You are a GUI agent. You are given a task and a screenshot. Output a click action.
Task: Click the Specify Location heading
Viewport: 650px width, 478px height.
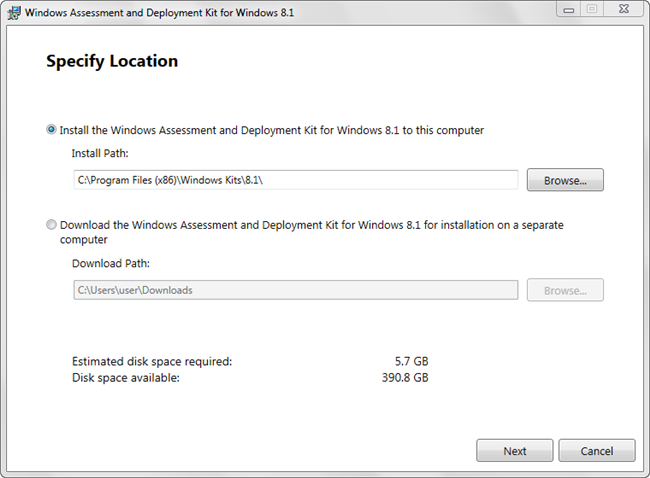pyautogui.click(x=112, y=61)
